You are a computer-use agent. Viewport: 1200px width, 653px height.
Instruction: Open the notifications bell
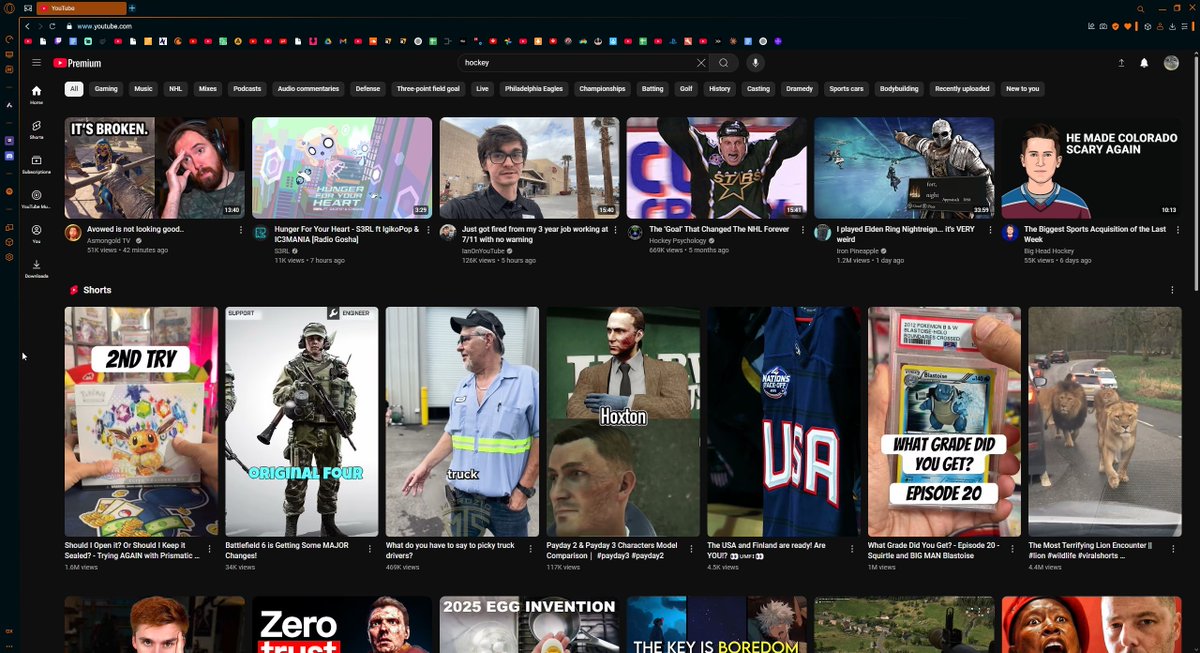pyautogui.click(x=1144, y=63)
